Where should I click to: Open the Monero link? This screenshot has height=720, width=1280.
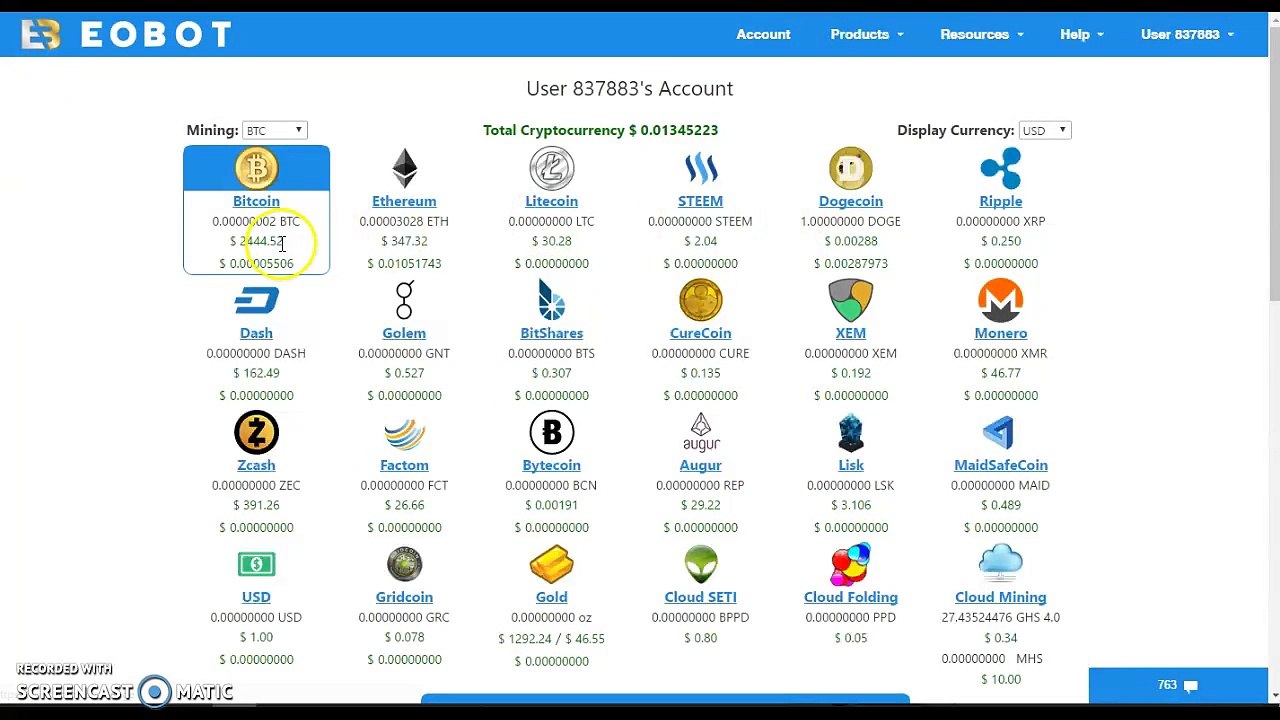coord(1000,333)
